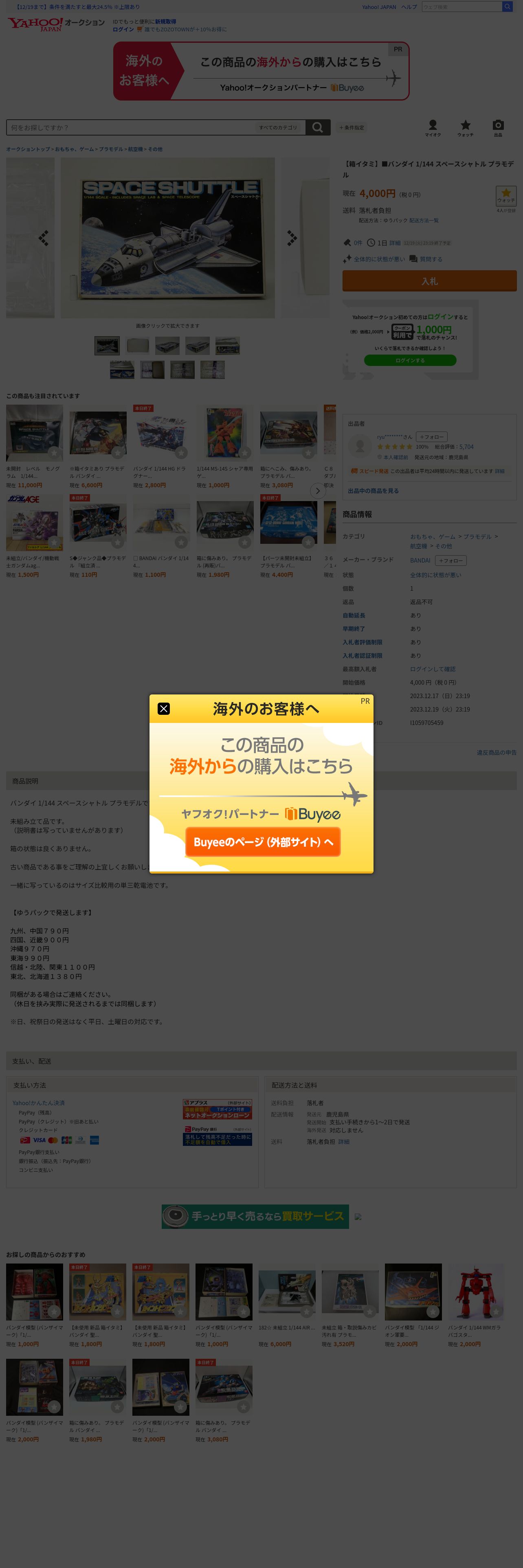Open the Yahoo!かんたん決済 link
Viewport: 523px width, 1568px height.
point(38,1103)
